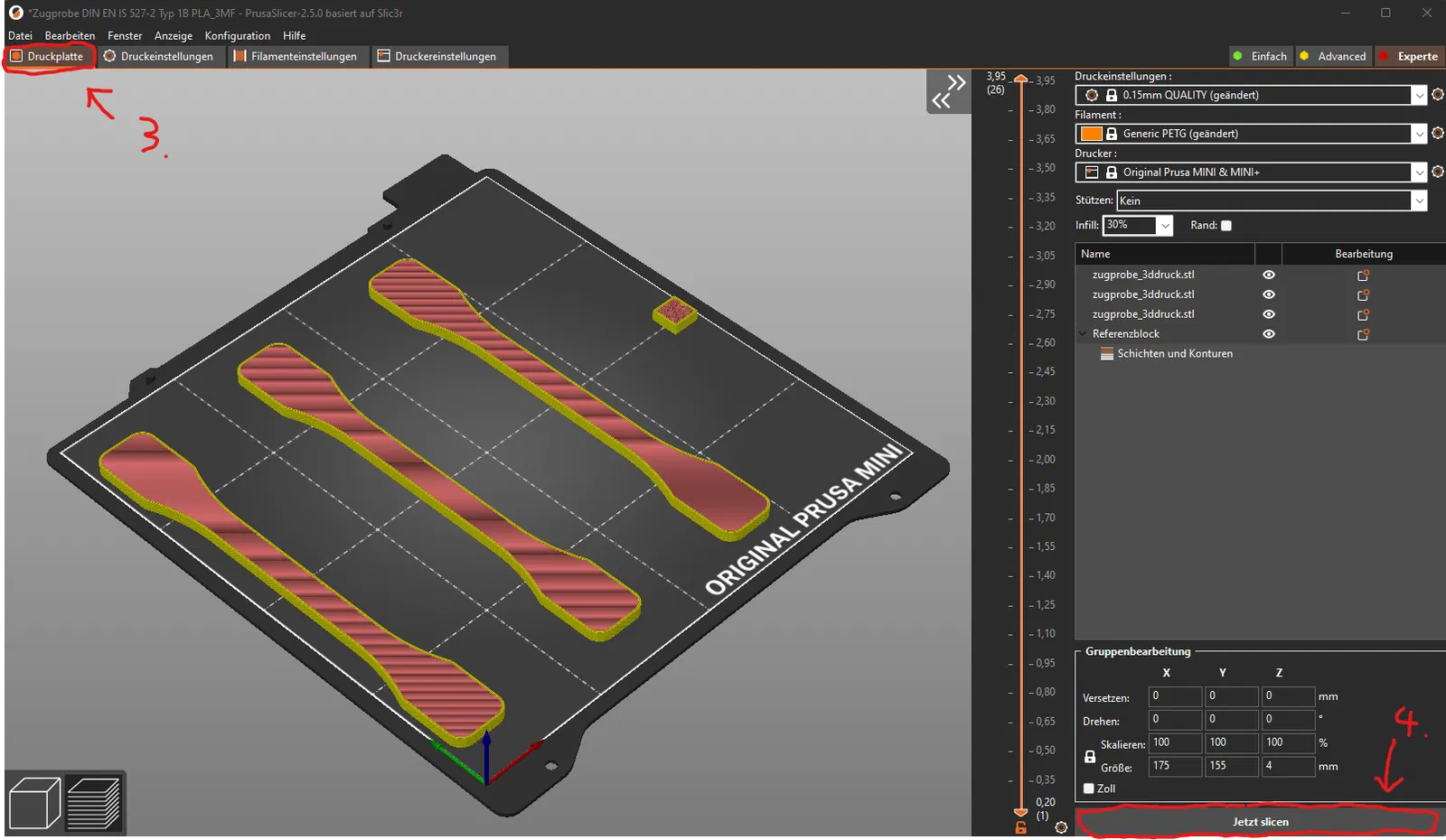Open print settings gear next to 0.15mm QUALITY

pos(1438,95)
